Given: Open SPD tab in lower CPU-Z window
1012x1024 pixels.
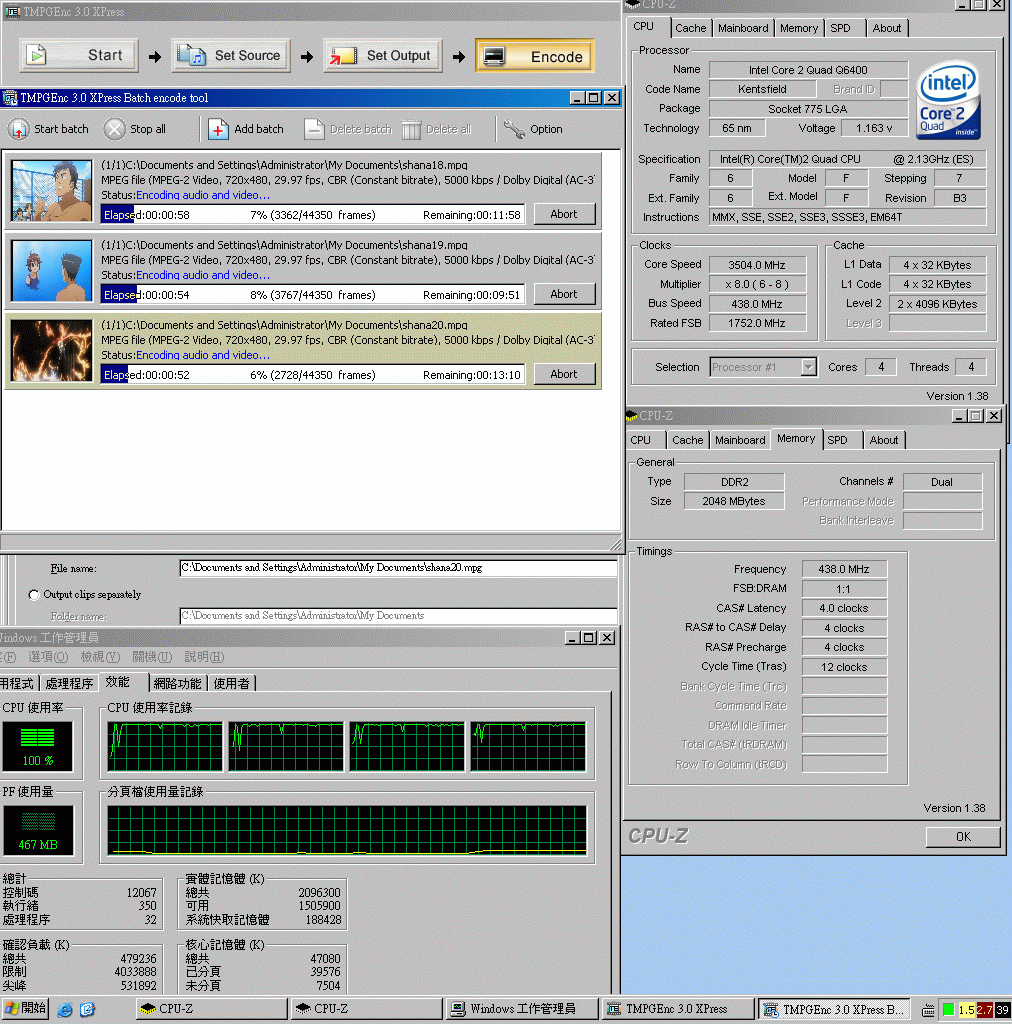Looking at the screenshot, I should 837,440.
